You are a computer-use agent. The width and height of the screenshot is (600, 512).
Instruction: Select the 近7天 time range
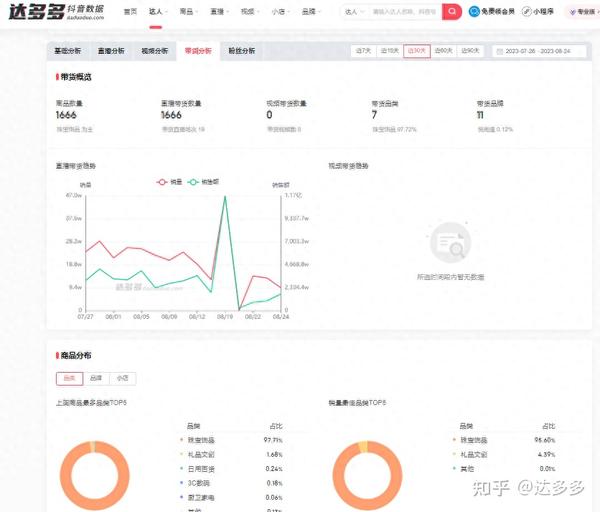pos(364,51)
